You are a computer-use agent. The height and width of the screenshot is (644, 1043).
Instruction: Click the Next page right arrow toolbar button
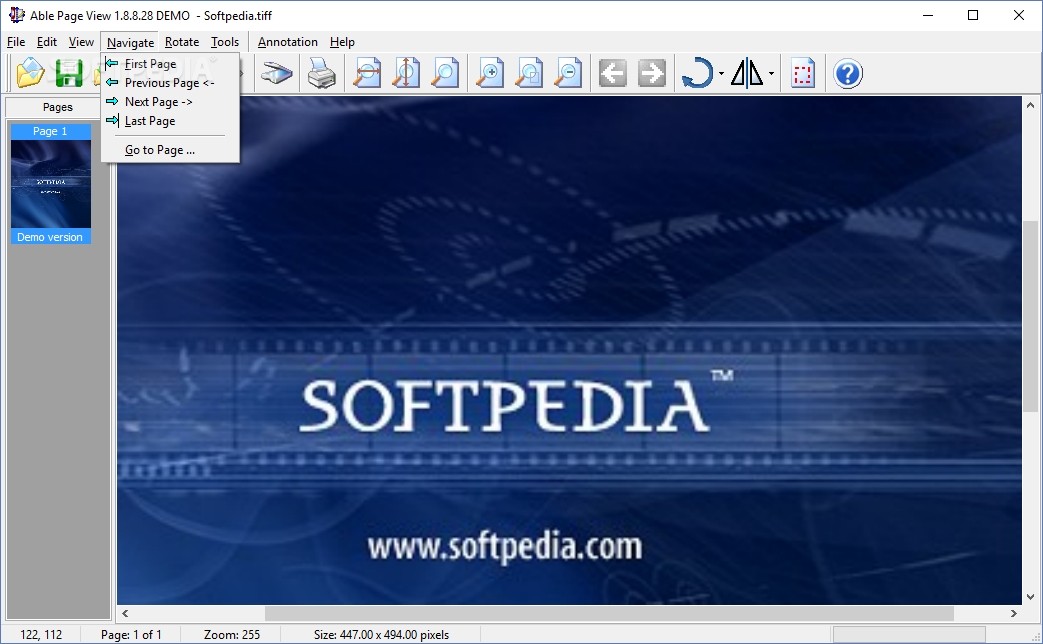pyautogui.click(x=652, y=73)
